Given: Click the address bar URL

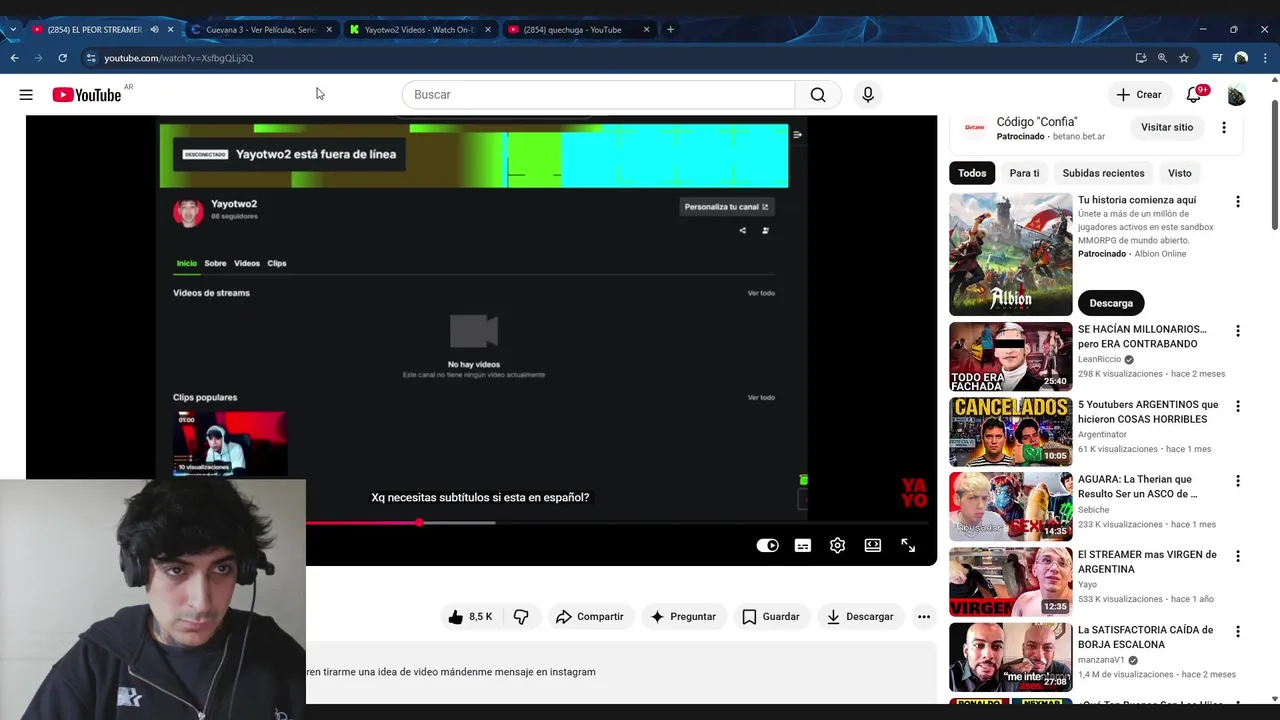Looking at the screenshot, I should click(x=179, y=58).
